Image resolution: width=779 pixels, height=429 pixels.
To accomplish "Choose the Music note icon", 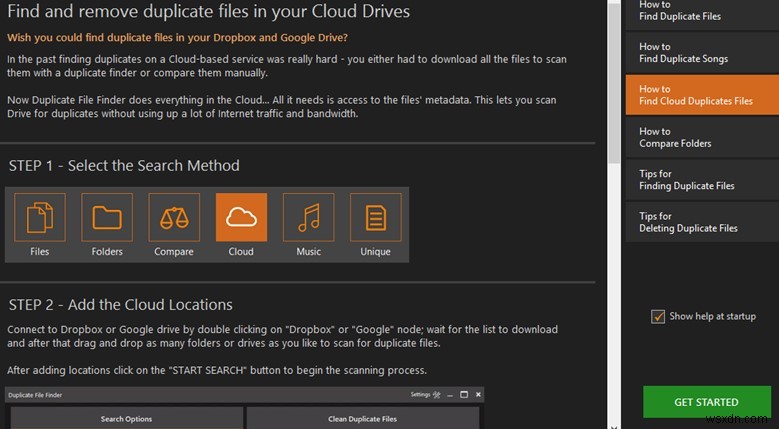I will pos(309,219).
